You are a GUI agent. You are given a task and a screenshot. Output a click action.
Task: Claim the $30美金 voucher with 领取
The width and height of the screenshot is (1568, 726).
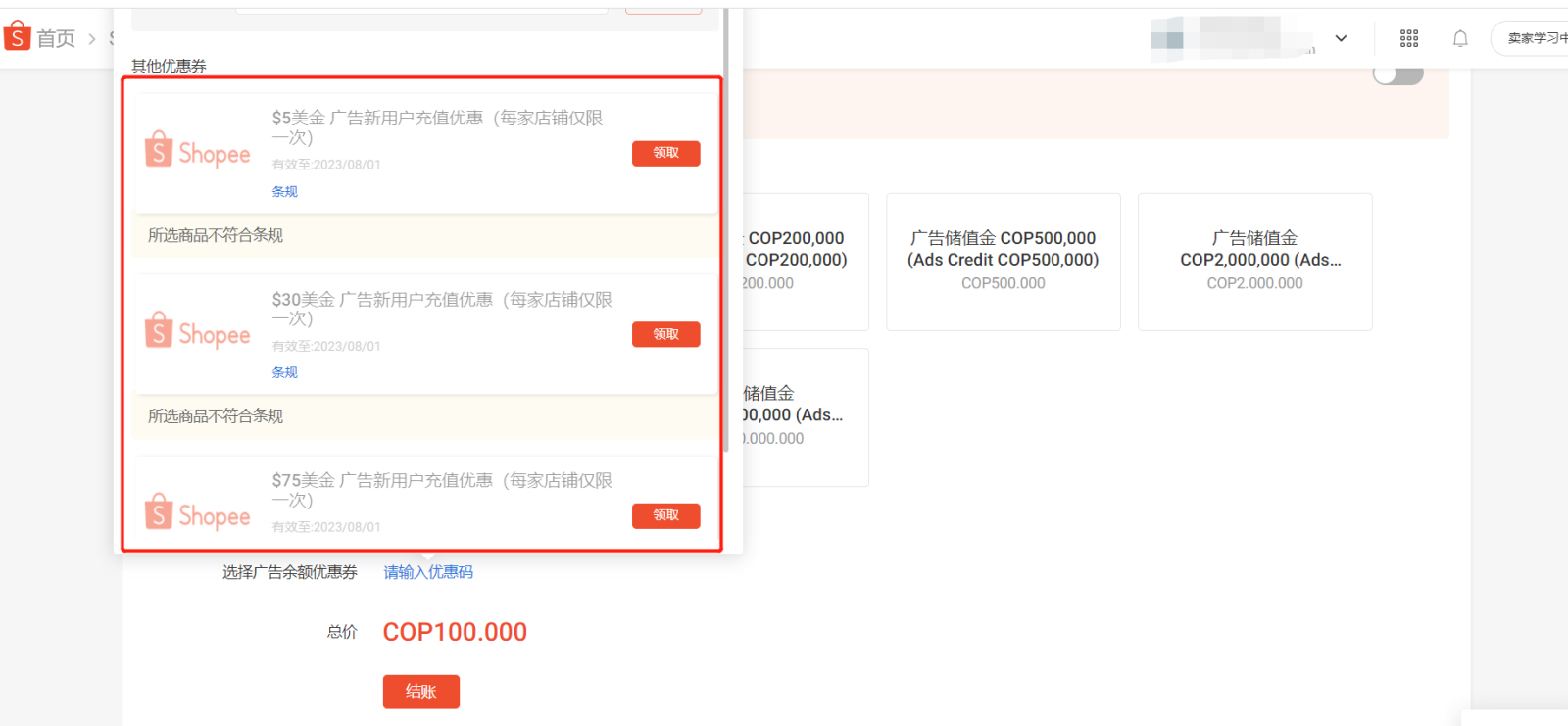pos(665,334)
